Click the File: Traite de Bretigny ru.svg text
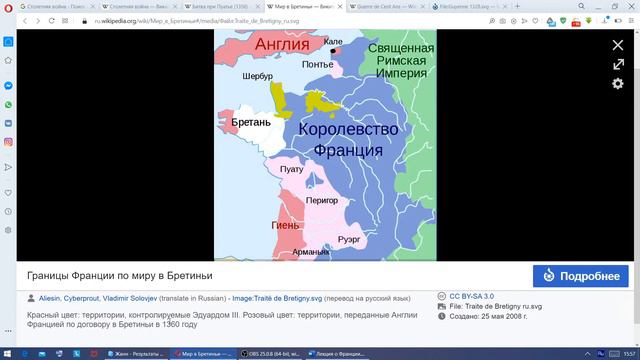 tap(496, 306)
